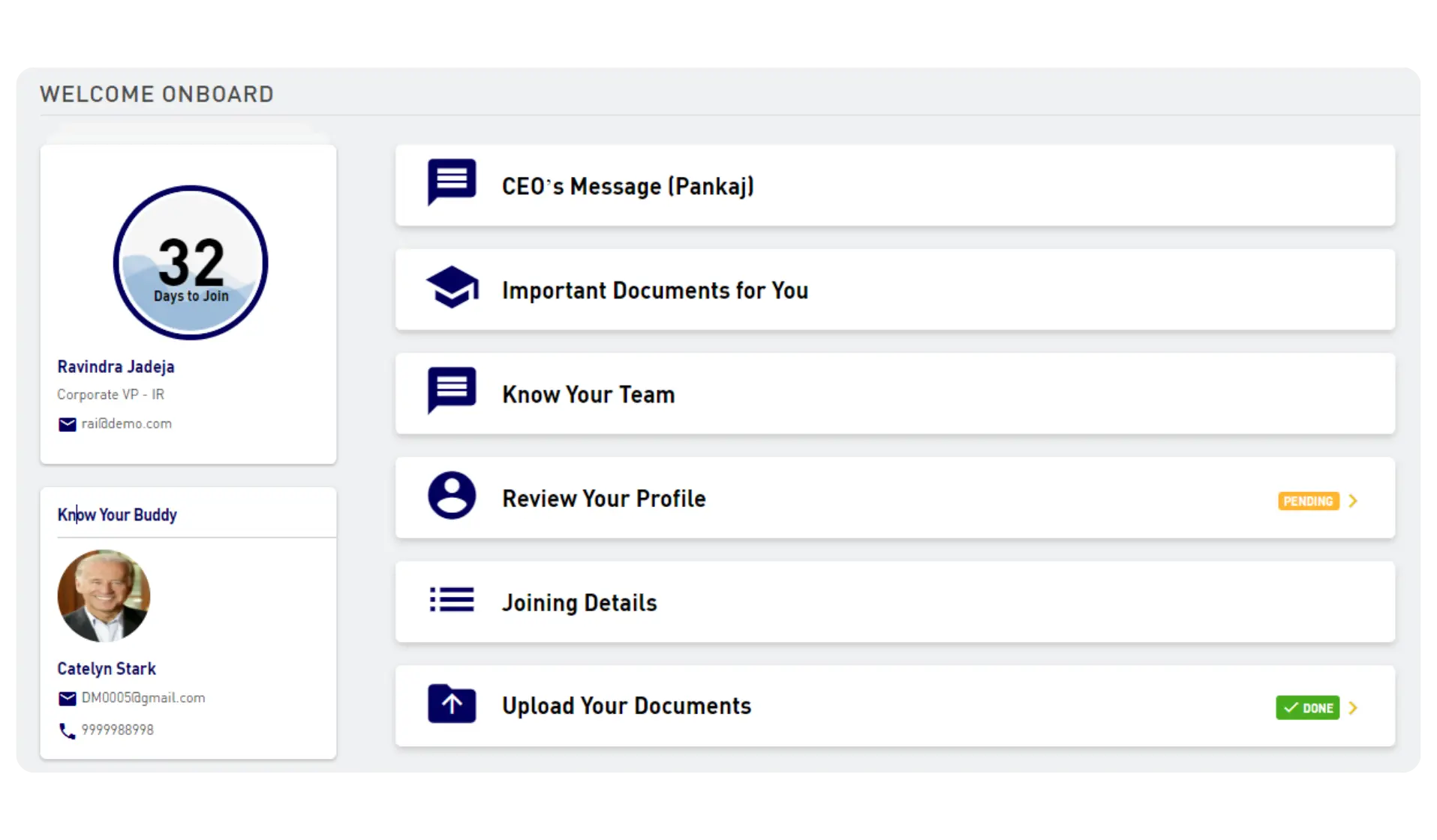Open CEO's Message (Pankaj) item
The width and height of the screenshot is (1437, 840).
coord(894,185)
